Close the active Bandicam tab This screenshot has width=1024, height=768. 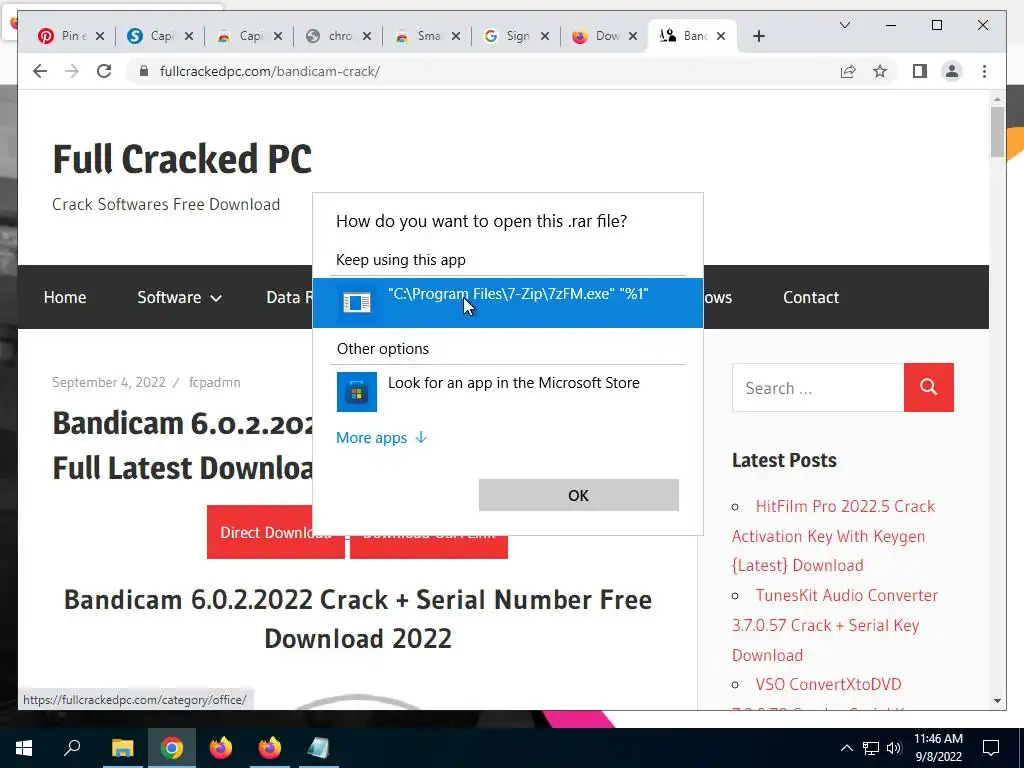click(721, 36)
